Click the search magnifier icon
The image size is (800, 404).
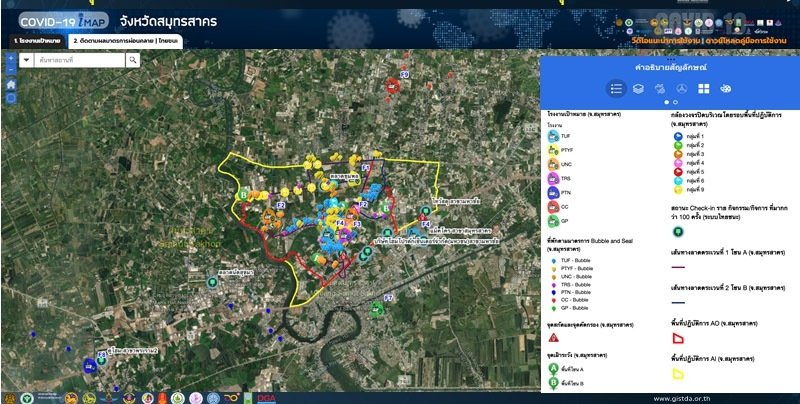tap(132, 60)
